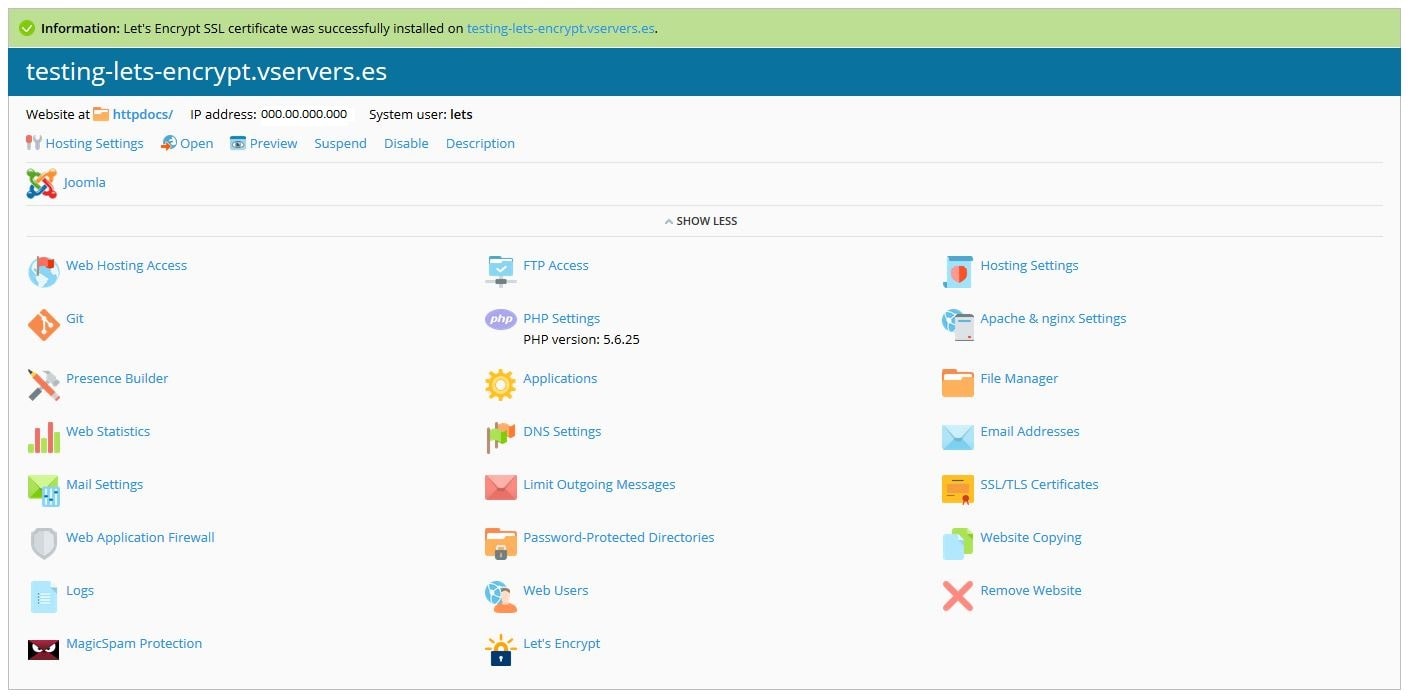Open the Apache & nginx Settings link
1410x700 pixels.
(1053, 318)
